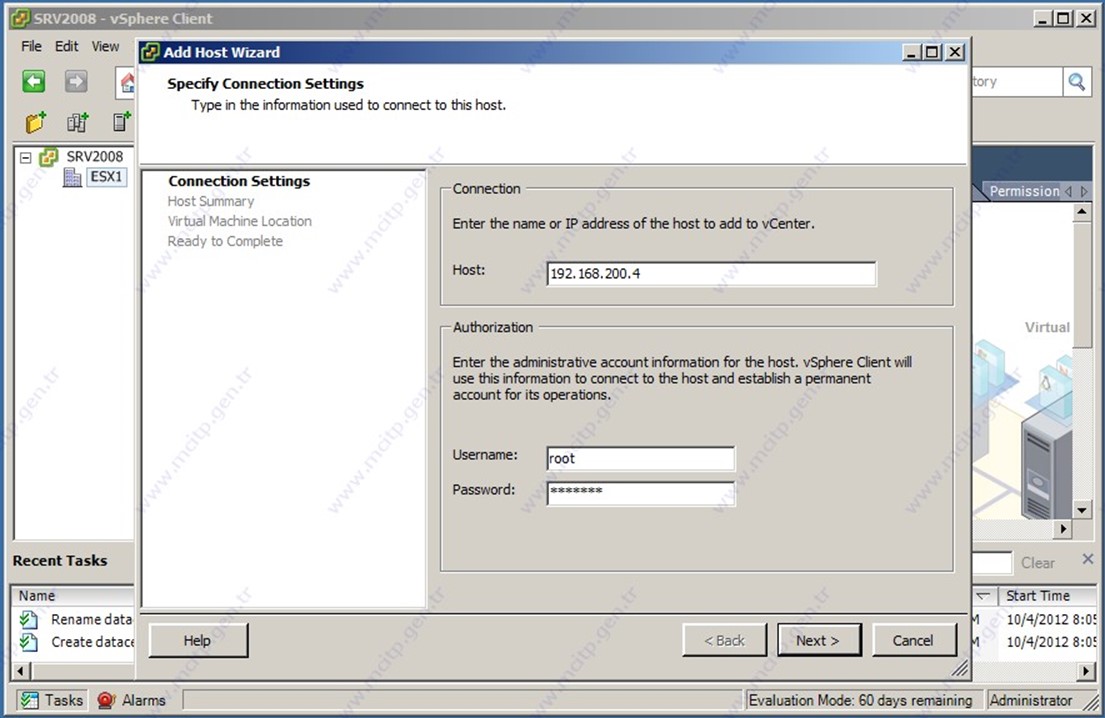Click the Add Host Wizard title icon

[x=149, y=52]
